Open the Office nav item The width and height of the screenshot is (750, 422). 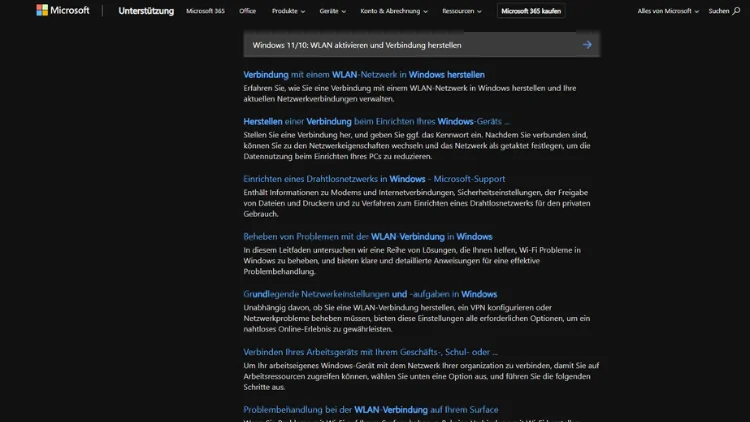247,11
